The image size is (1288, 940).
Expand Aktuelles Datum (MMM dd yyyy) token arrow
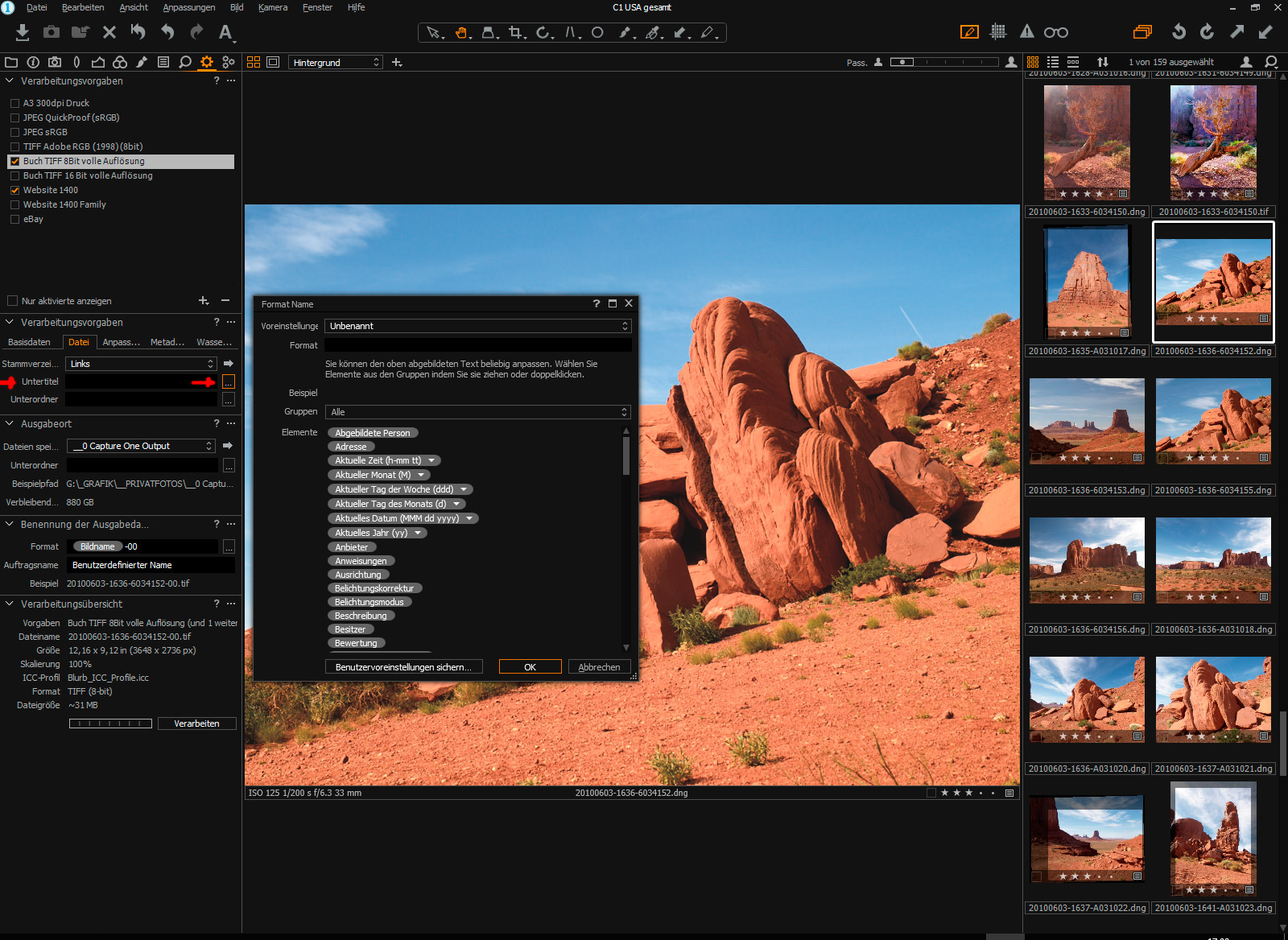(x=469, y=518)
